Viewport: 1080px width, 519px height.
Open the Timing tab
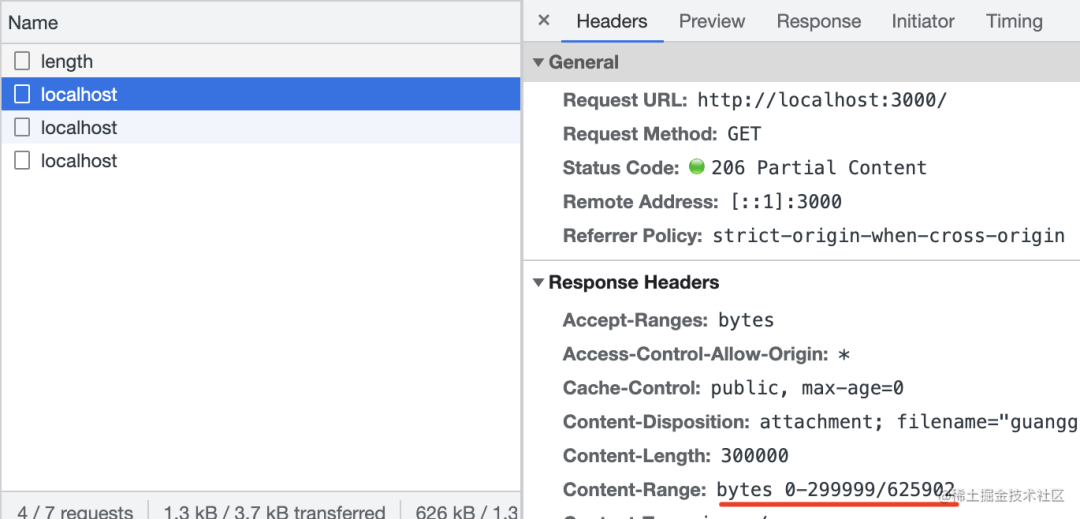pyautogui.click(x=1014, y=21)
